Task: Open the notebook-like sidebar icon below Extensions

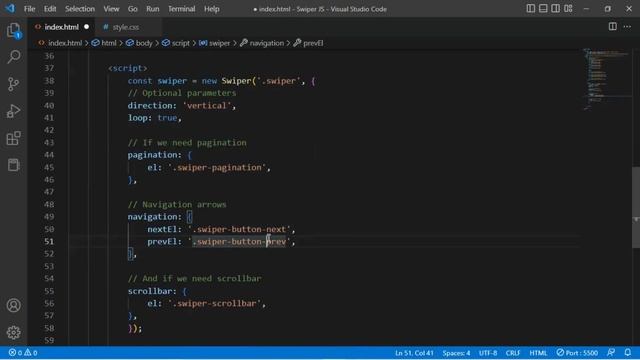Action: tap(13, 165)
